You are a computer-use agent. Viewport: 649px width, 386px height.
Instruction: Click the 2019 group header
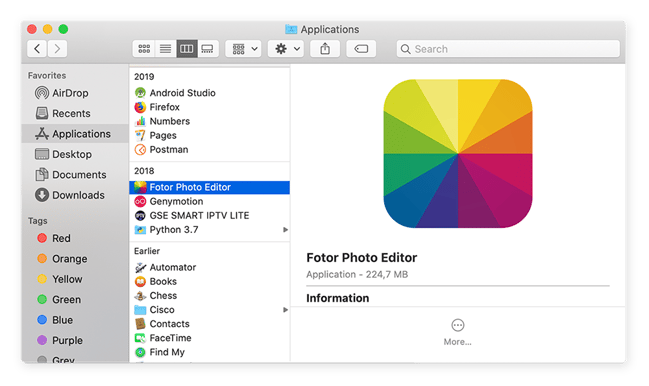click(x=144, y=77)
